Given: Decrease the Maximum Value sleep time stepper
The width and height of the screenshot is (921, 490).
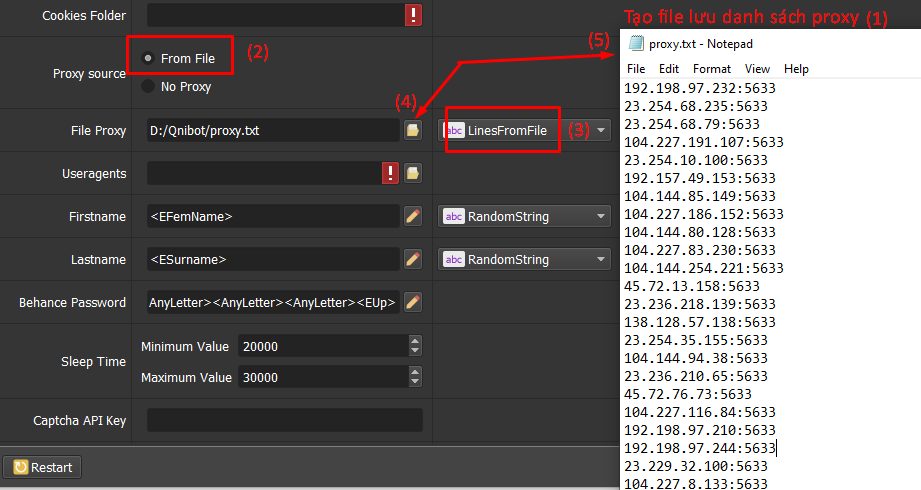Looking at the screenshot, I should tap(415, 382).
